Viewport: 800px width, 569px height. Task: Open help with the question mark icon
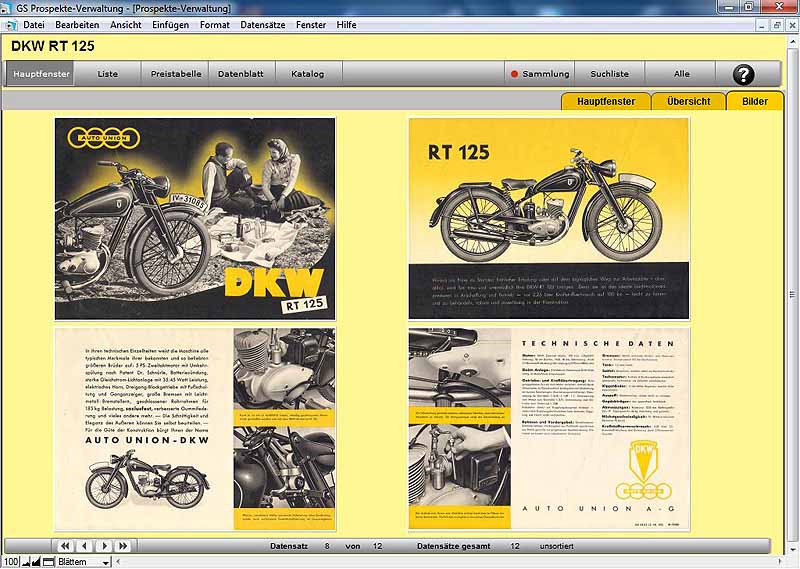pos(743,75)
